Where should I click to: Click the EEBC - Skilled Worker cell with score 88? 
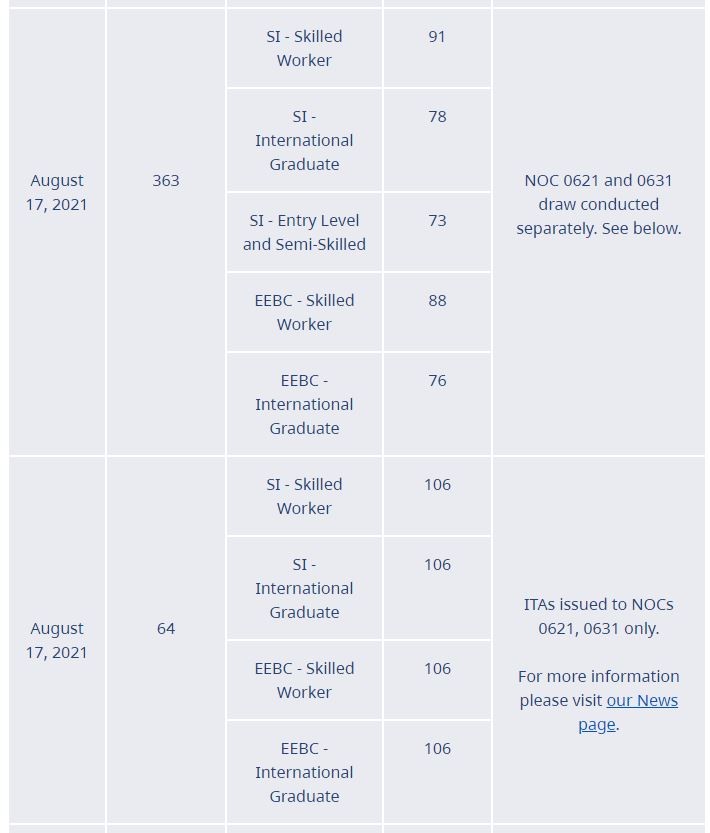[304, 312]
